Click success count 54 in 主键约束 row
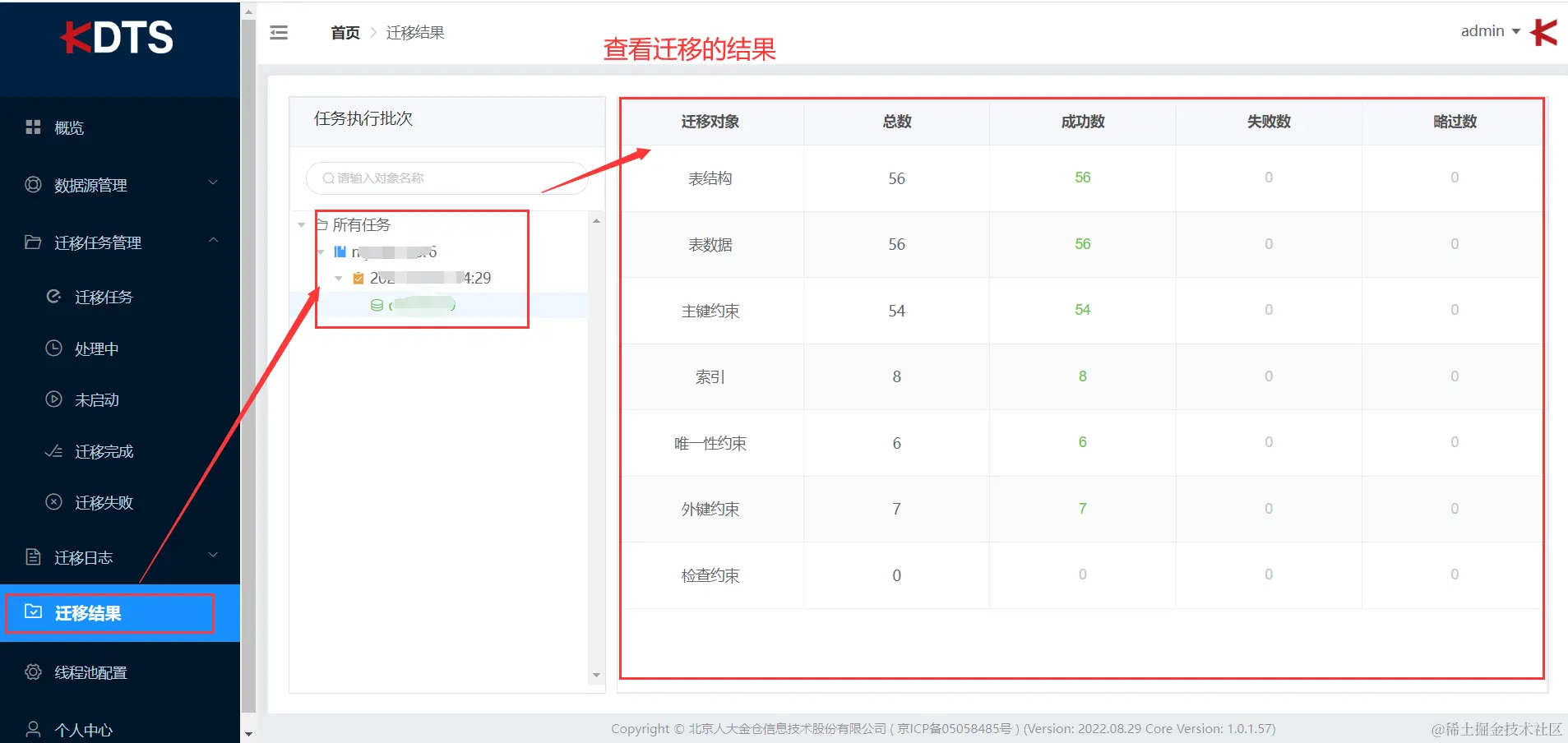Image resolution: width=1568 pixels, height=743 pixels. pyautogui.click(x=1083, y=310)
